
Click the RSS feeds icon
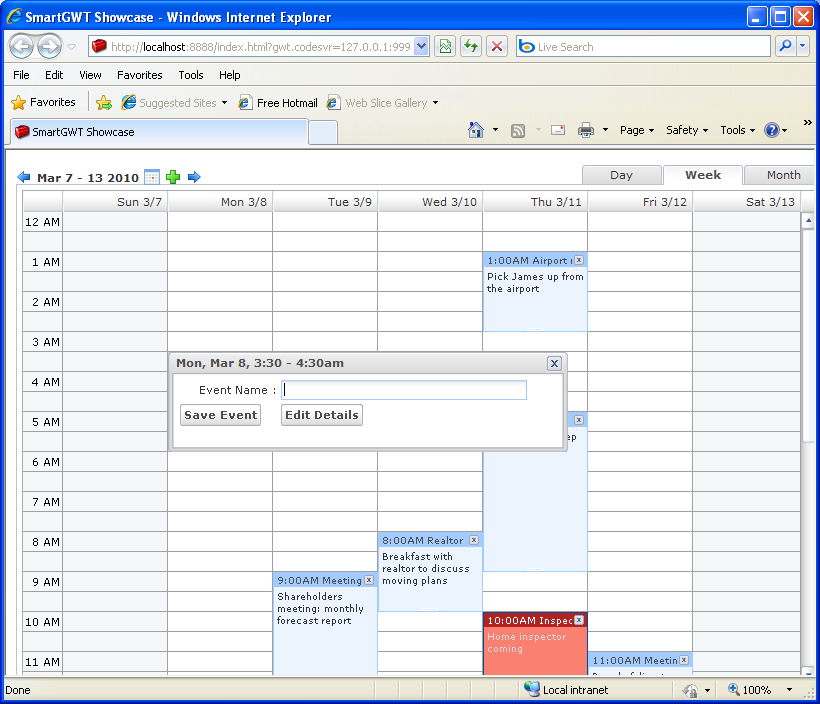click(518, 130)
